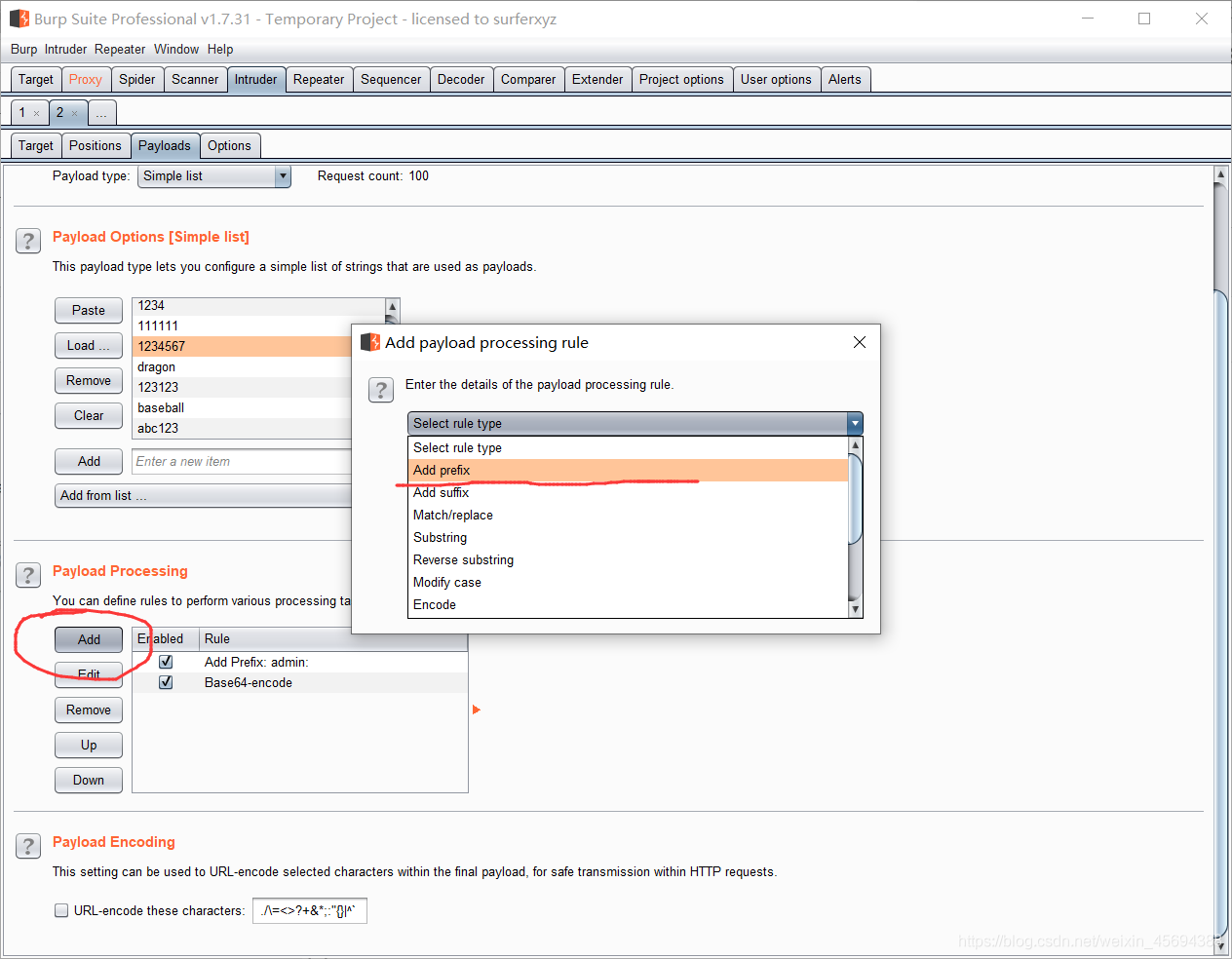Select payload item baseball
Screen dimensions: 1232x959
pos(244,407)
